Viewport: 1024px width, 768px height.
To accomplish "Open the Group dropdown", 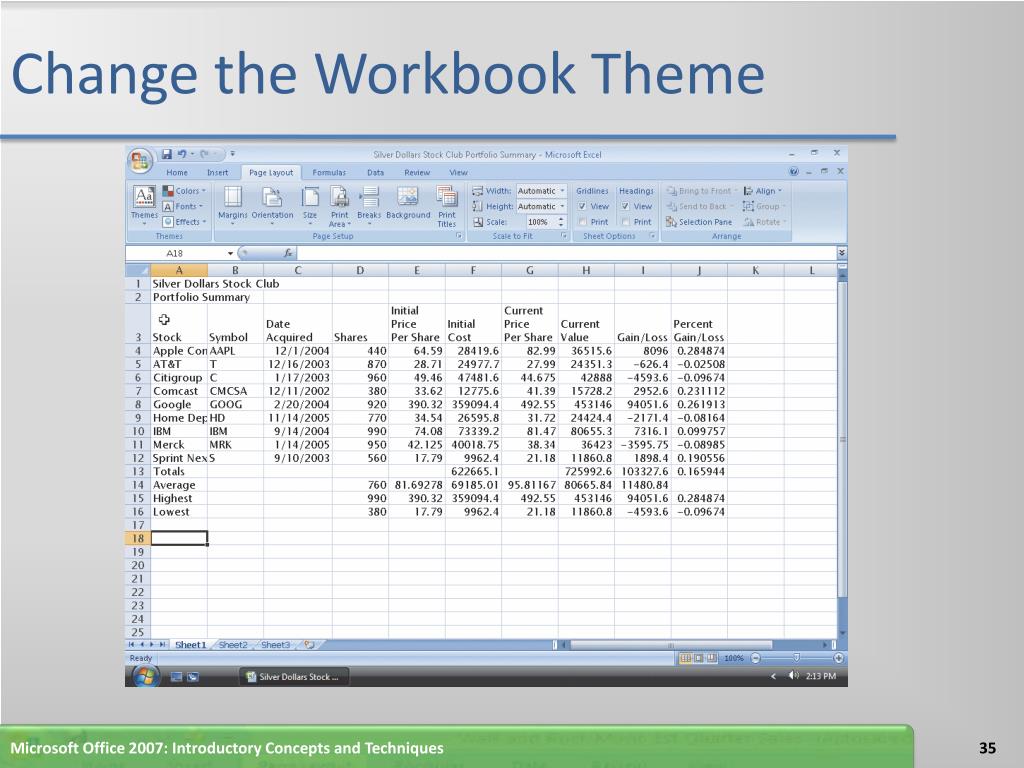I will tap(764, 206).
